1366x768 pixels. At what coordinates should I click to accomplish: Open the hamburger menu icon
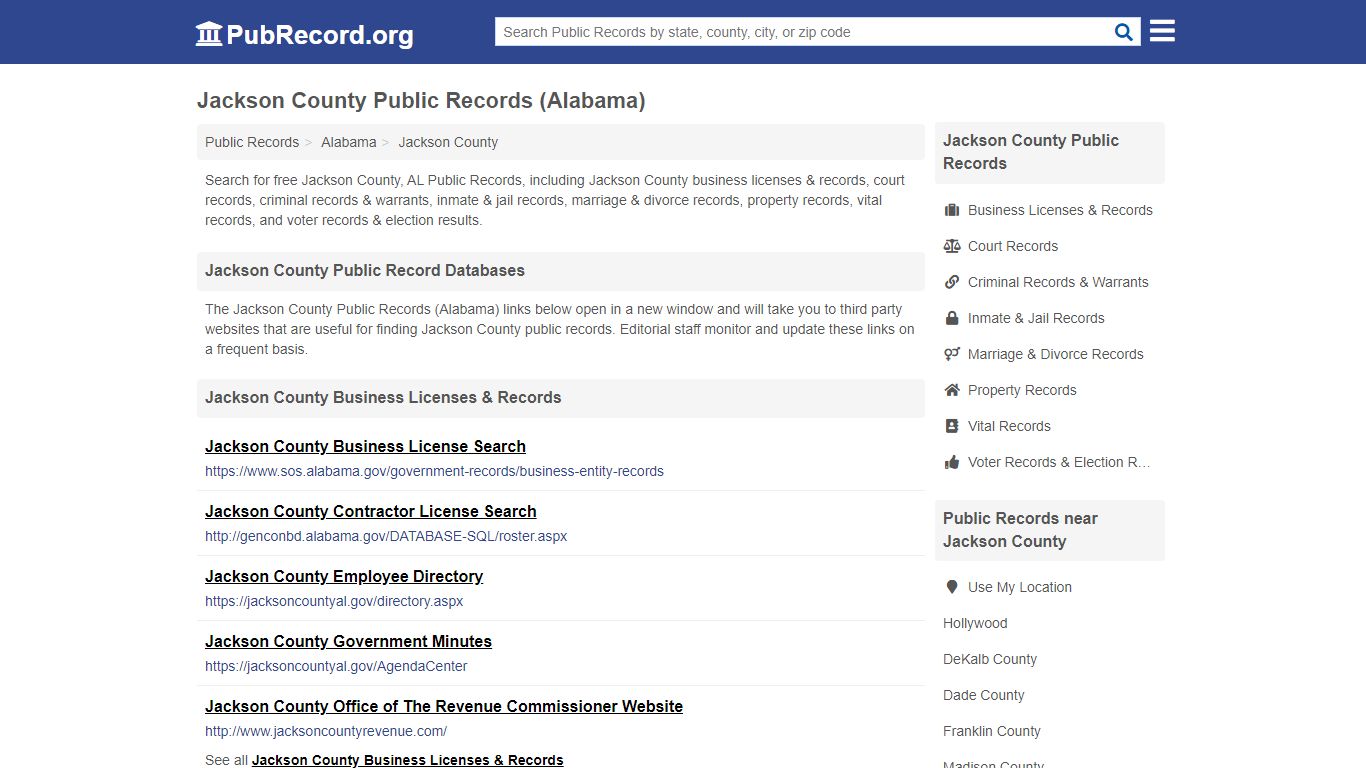(x=1162, y=31)
